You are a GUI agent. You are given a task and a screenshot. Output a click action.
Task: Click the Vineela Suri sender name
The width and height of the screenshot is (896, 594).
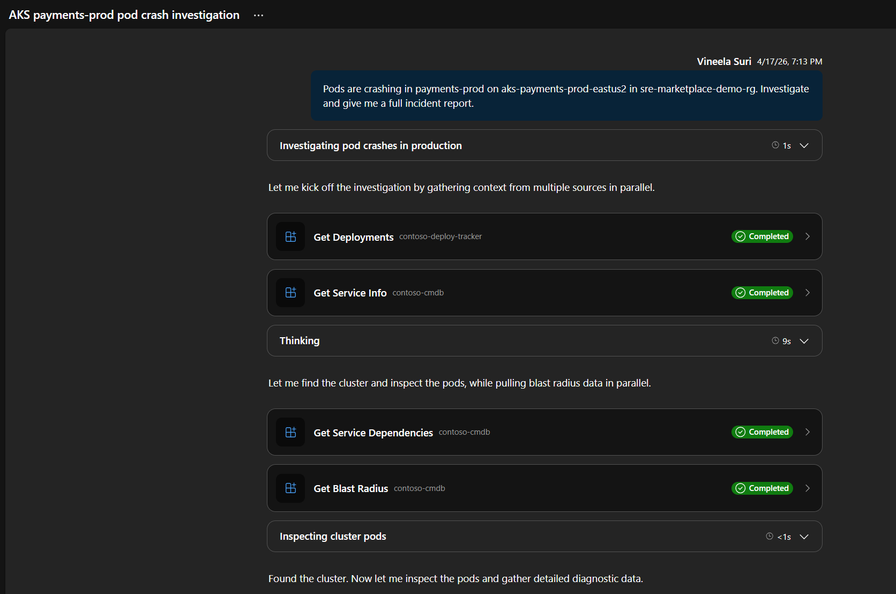(x=724, y=61)
